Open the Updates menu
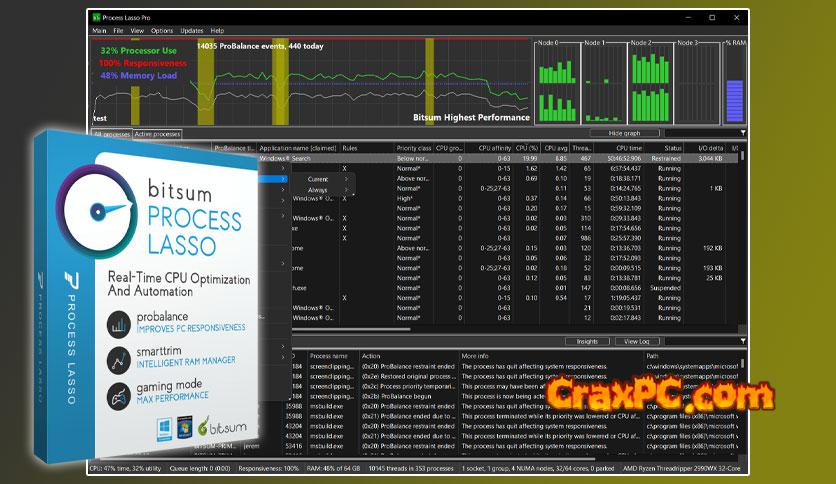The image size is (836, 484). point(191,31)
